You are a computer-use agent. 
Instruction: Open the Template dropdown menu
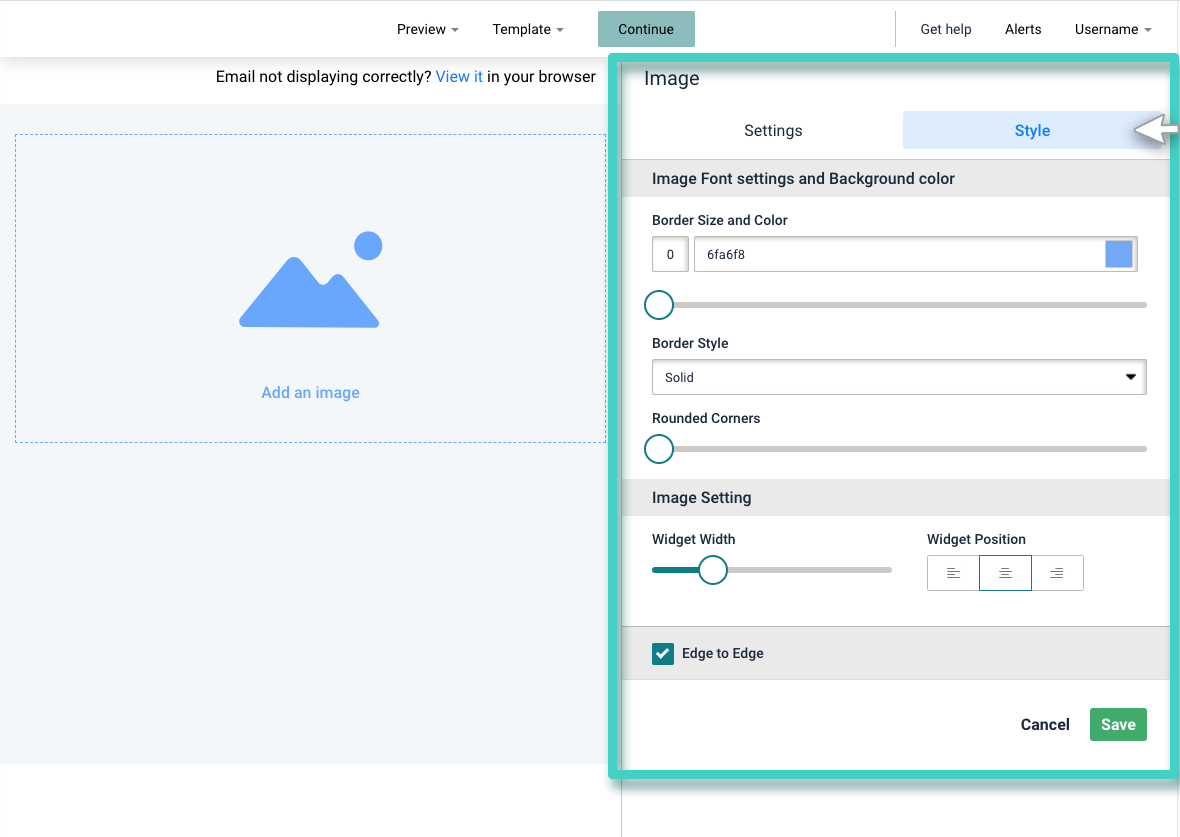(x=528, y=29)
